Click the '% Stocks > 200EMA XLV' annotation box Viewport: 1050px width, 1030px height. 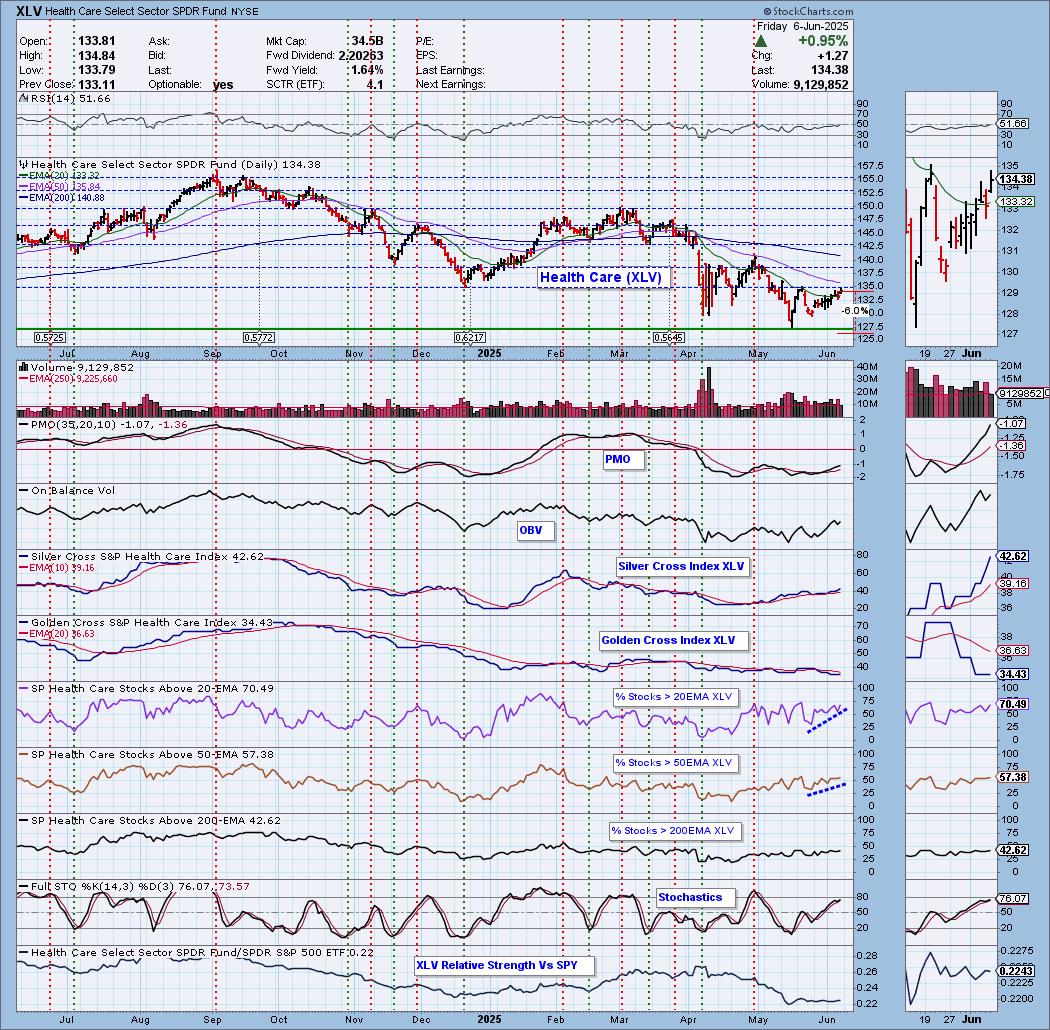pyautogui.click(x=674, y=831)
